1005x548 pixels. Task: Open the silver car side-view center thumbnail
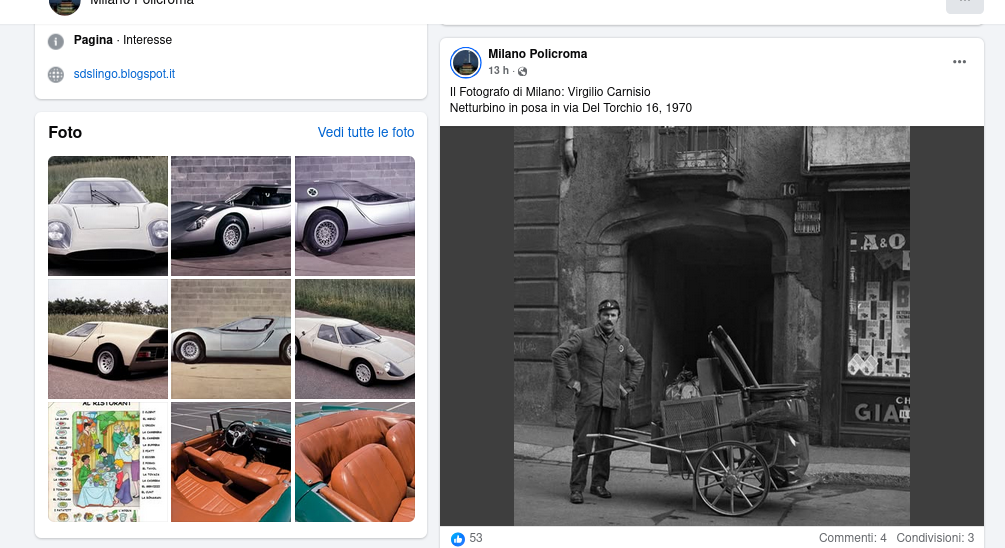(231, 338)
